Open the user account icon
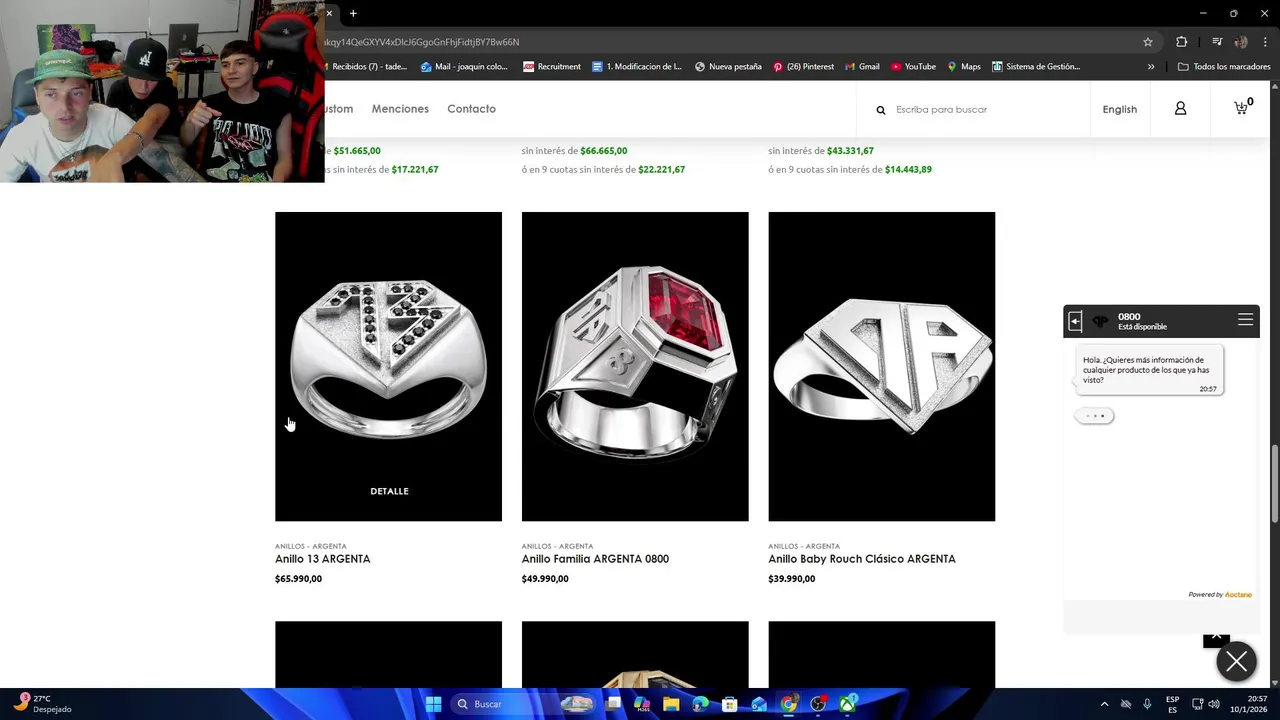Screen dimensions: 1280x720 [x=1180, y=109]
